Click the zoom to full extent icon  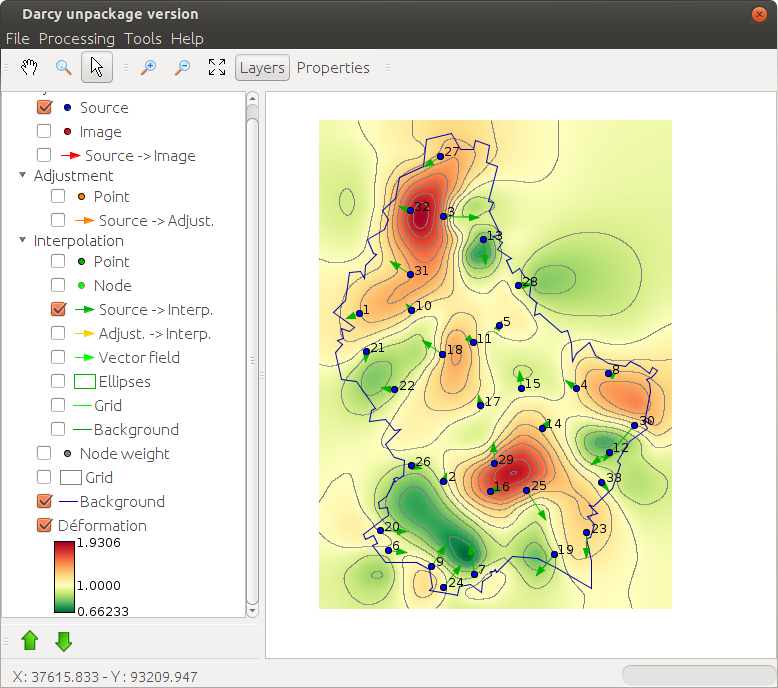216,68
